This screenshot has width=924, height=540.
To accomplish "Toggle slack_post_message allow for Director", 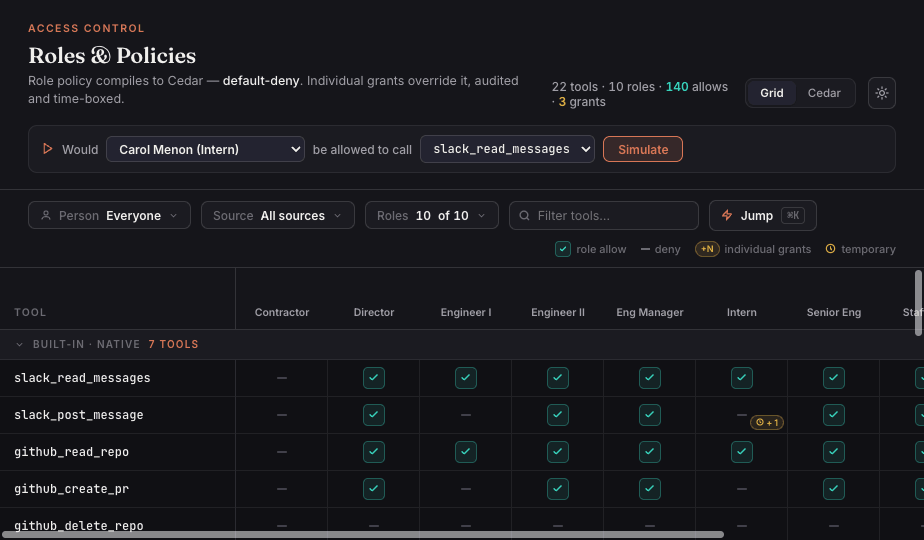I will 374,414.
